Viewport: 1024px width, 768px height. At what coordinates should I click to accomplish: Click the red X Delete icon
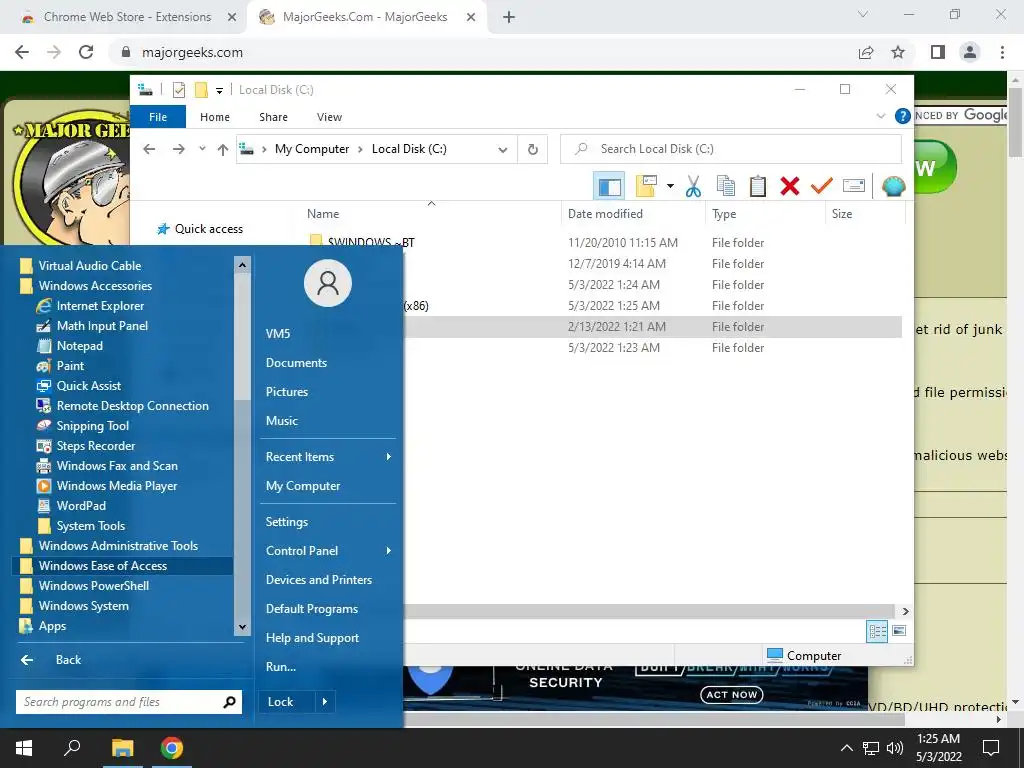pyautogui.click(x=790, y=186)
